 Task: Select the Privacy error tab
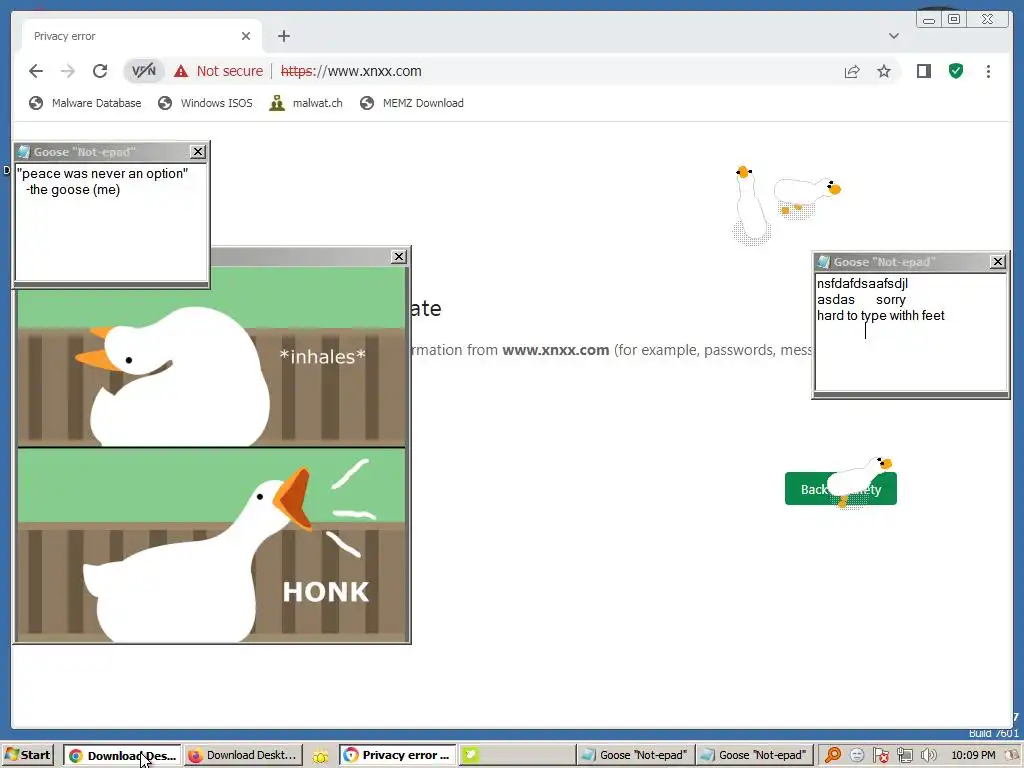click(x=142, y=36)
